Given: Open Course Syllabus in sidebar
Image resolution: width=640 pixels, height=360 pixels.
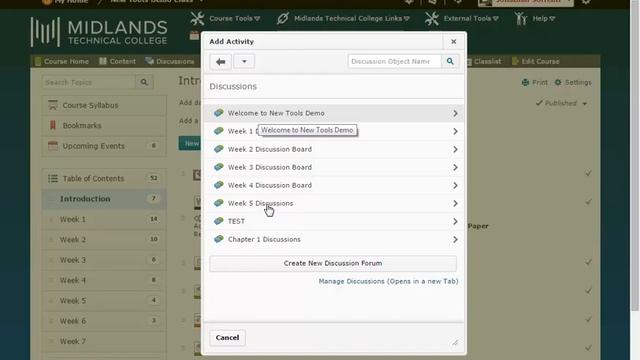Looking at the screenshot, I should 104,105.
